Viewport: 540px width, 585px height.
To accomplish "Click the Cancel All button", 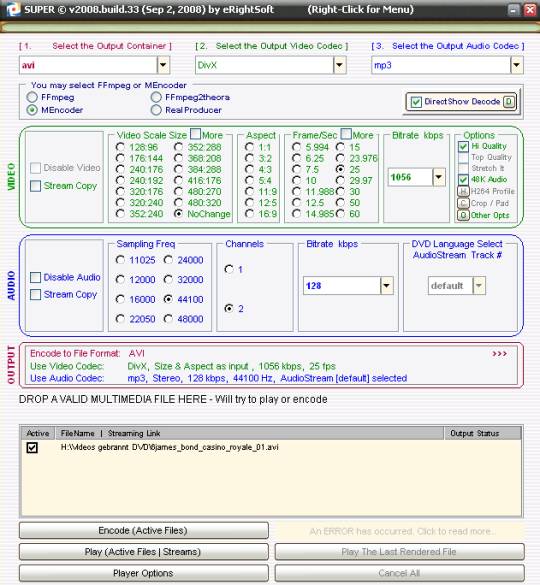I will [399, 573].
